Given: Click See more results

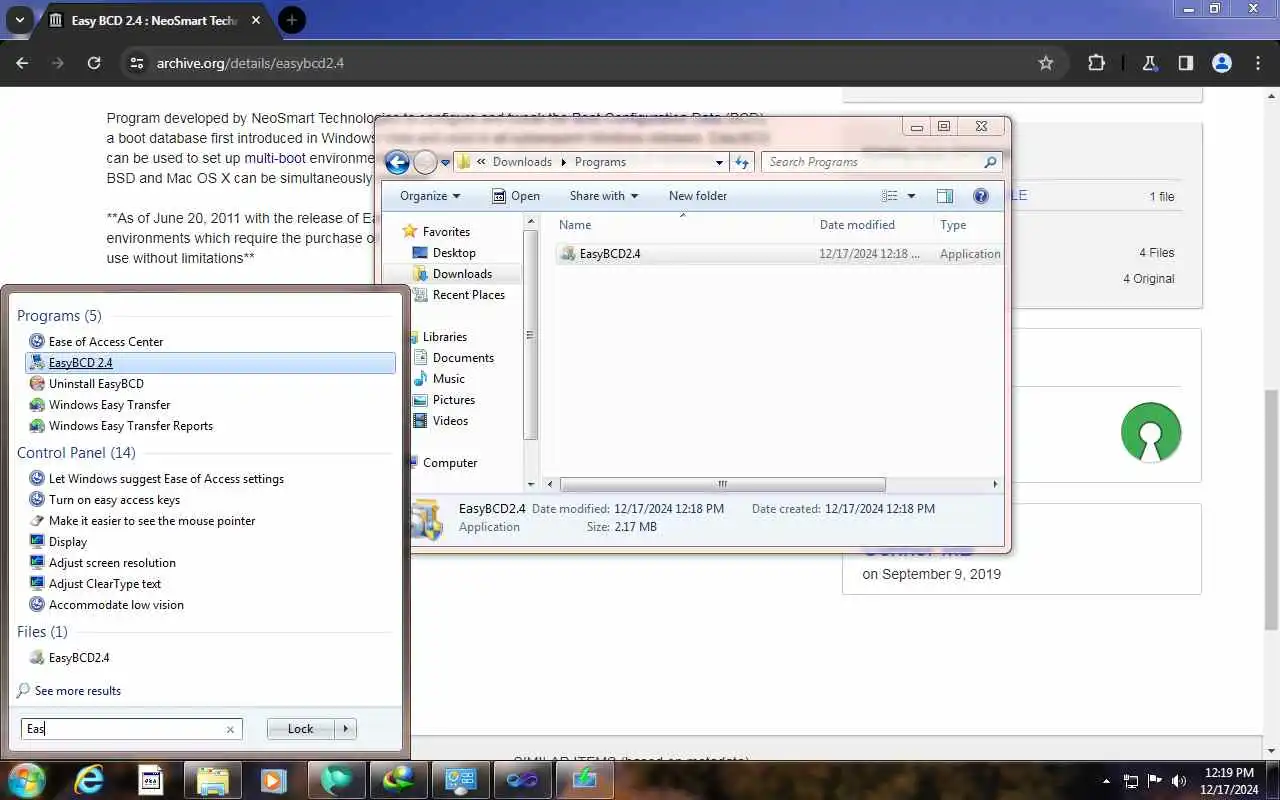Looking at the screenshot, I should (77, 691).
